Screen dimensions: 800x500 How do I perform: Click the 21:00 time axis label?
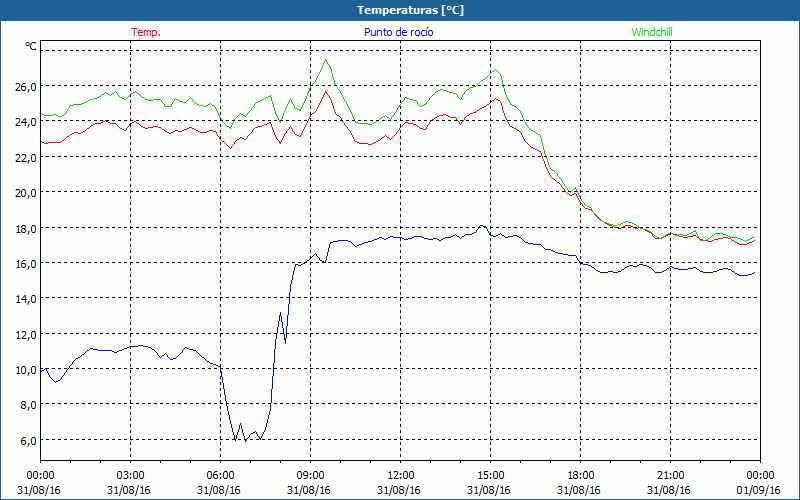click(670, 476)
